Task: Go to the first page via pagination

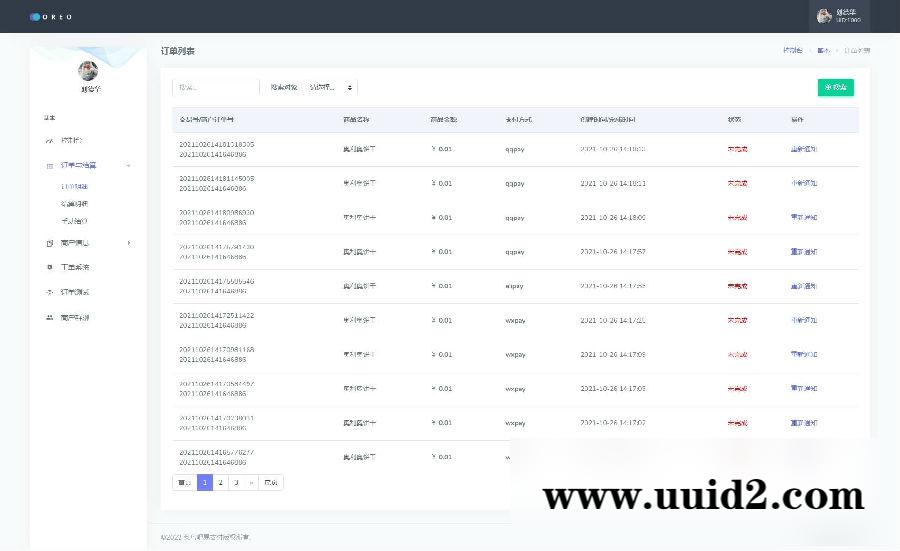Action: [x=184, y=483]
